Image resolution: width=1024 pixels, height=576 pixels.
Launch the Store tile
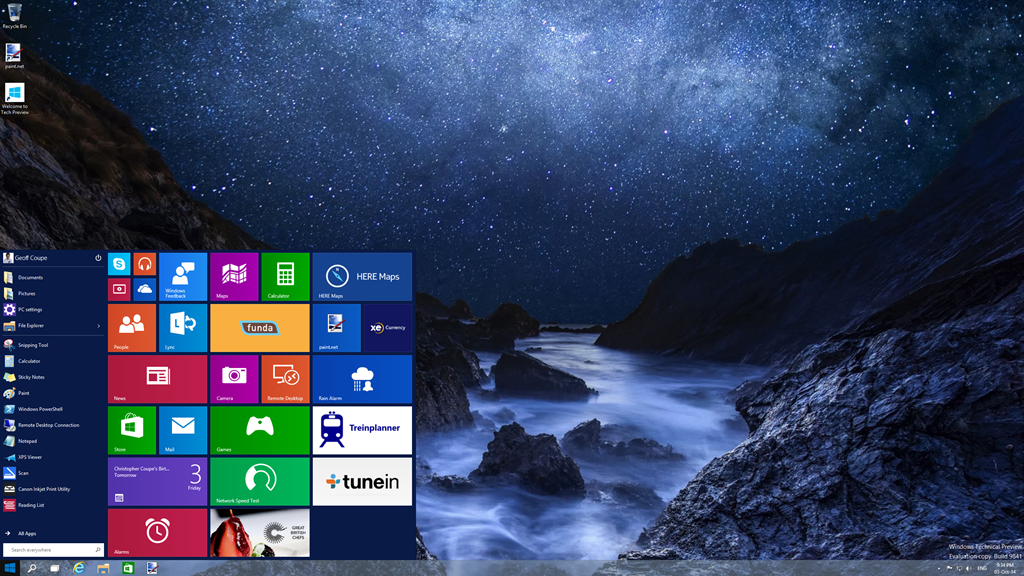tap(132, 430)
